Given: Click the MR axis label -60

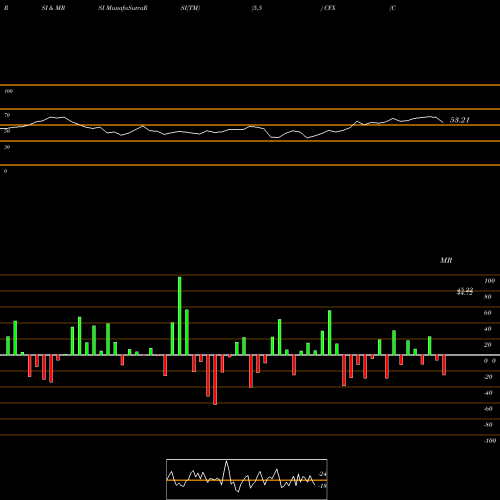Looking at the screenshot, I should (x=488, y=409).
